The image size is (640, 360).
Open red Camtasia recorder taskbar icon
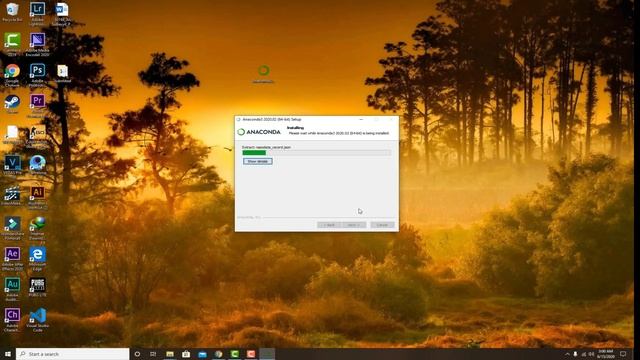[x=251, y=354]
